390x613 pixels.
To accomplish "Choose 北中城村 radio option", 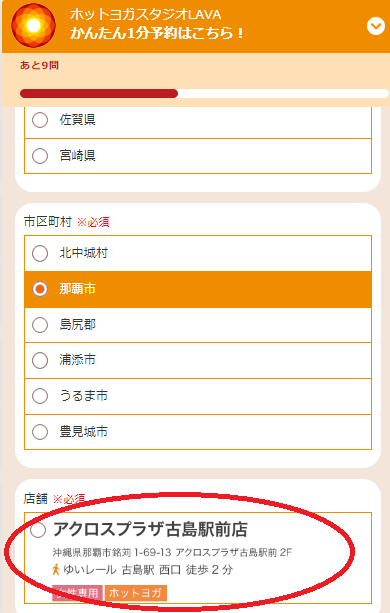I will (40, 253).
